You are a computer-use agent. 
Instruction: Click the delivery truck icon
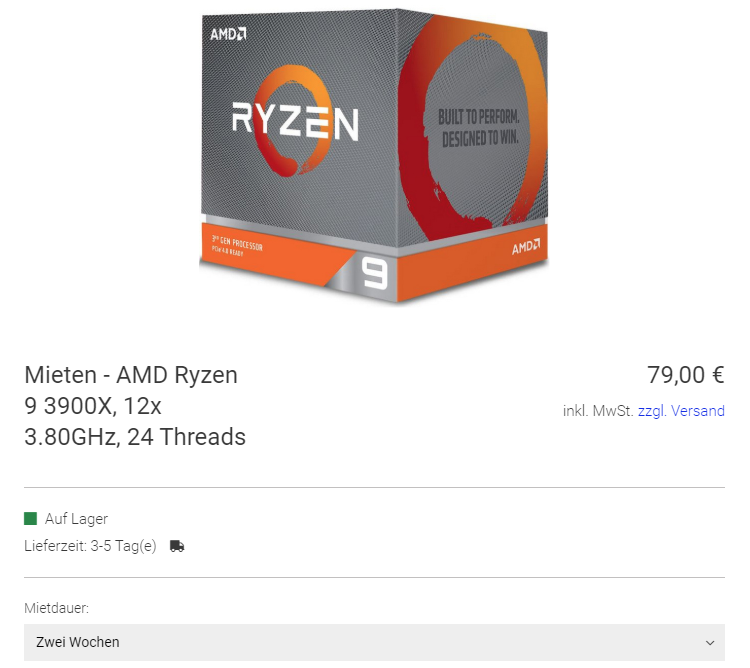coord(177,546)
